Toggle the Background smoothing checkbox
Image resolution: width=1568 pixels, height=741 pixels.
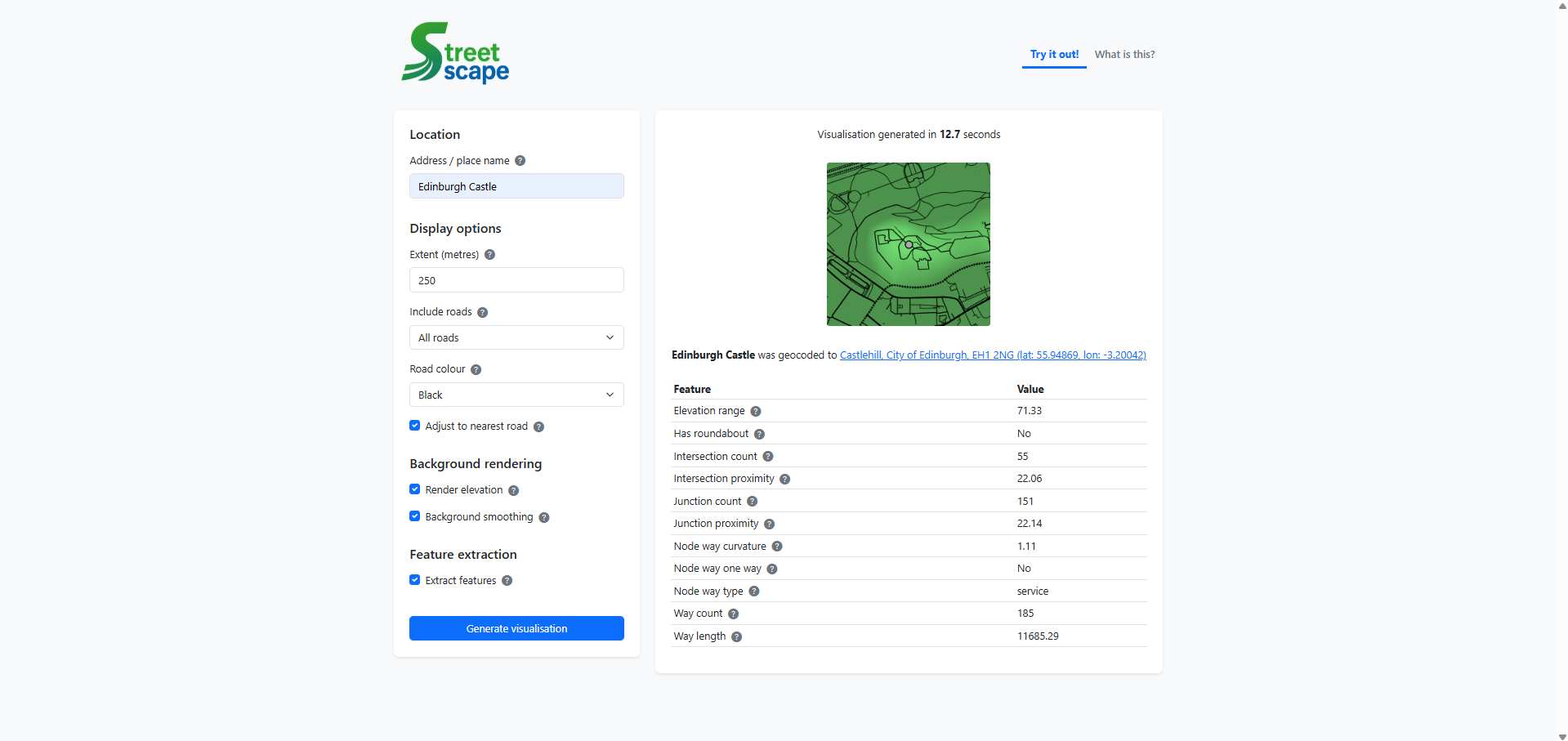point(415,516)
